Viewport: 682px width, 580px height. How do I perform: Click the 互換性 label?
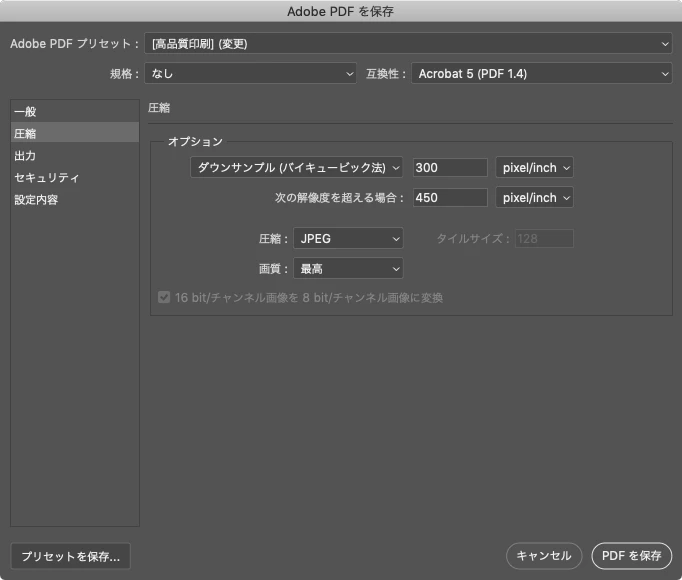click(385, 74)
